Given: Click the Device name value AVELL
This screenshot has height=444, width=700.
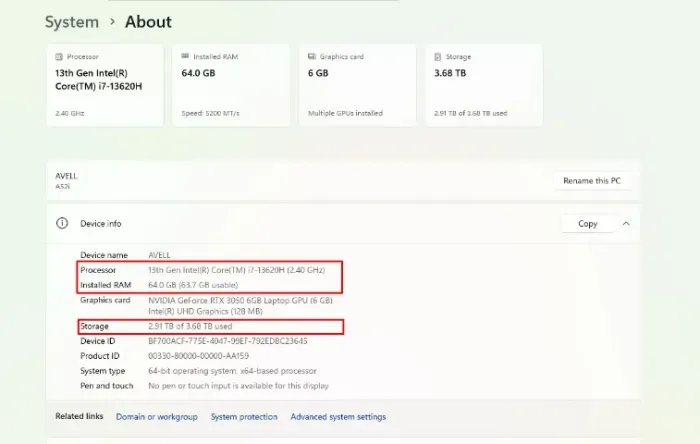Looking at the screenshot, I should tap(159, 255).
